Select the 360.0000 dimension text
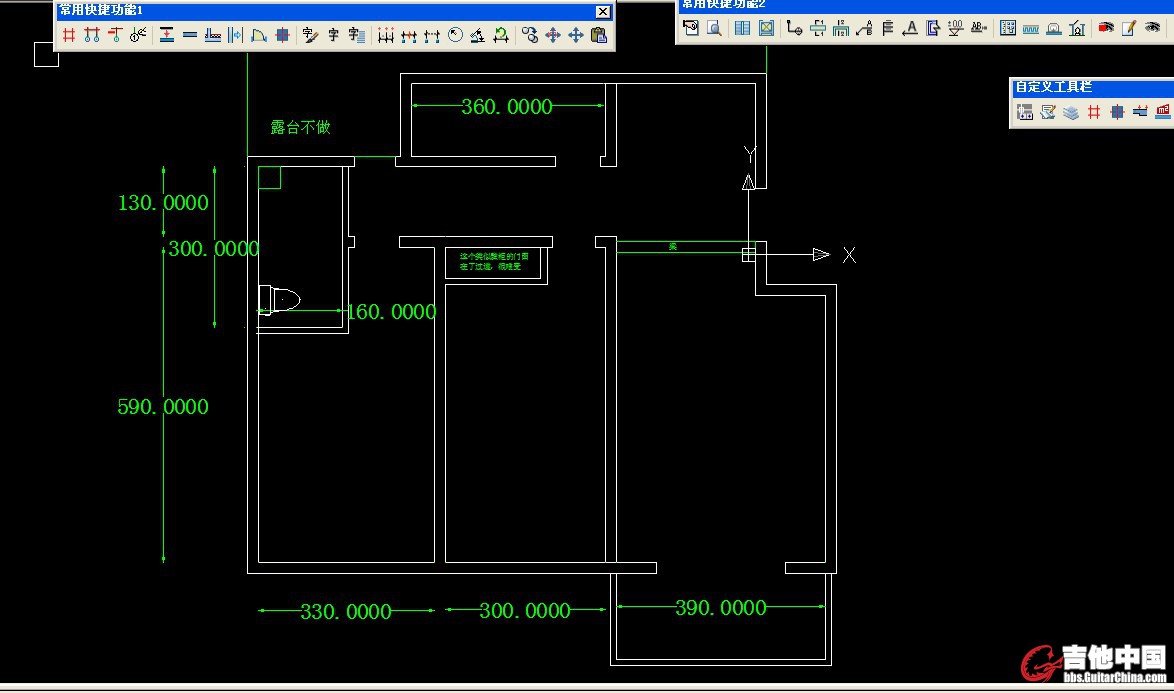 (x=507, y=107)
